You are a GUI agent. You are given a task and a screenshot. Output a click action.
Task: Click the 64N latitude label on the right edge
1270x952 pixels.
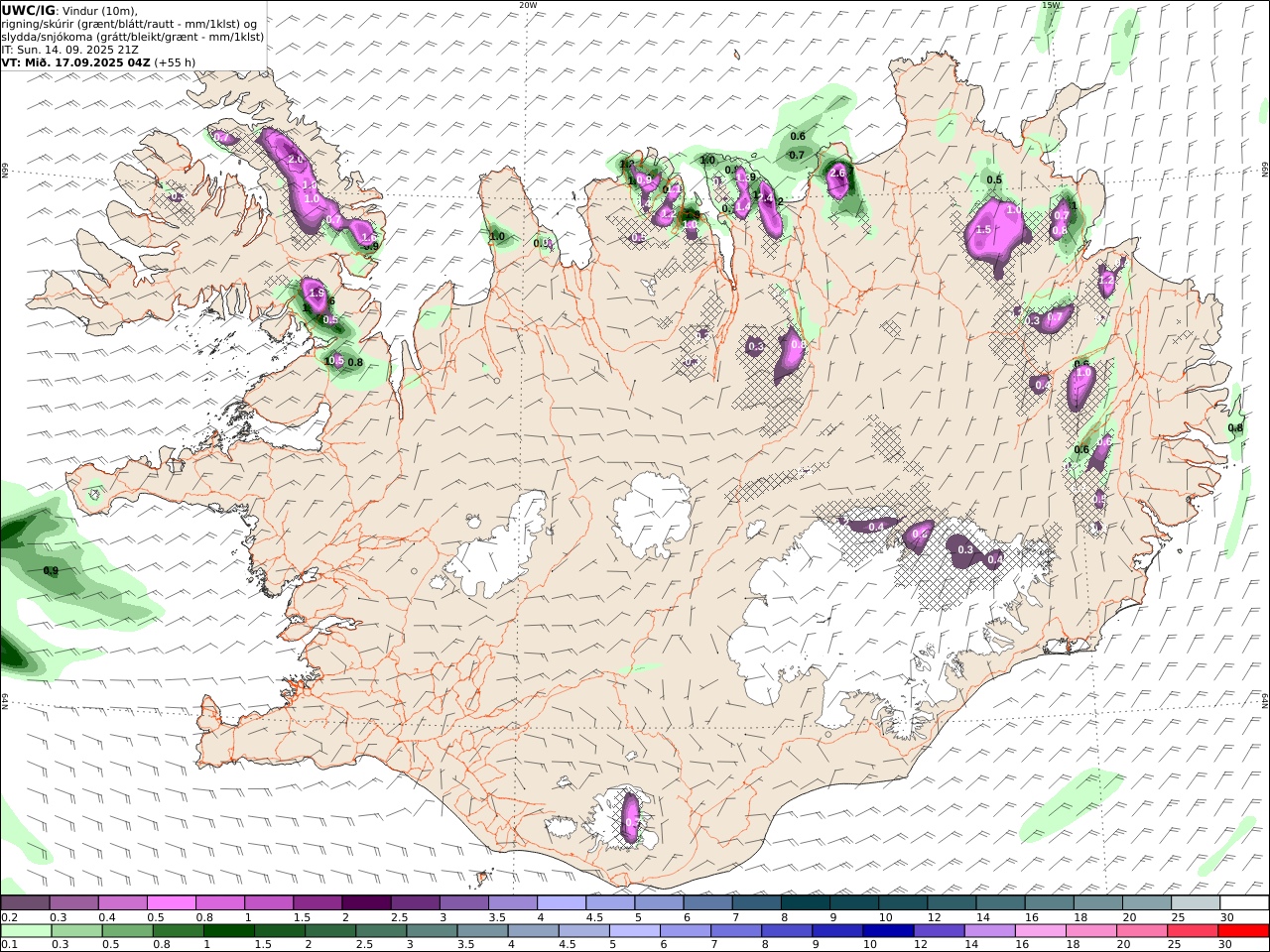click(1265, 702)
